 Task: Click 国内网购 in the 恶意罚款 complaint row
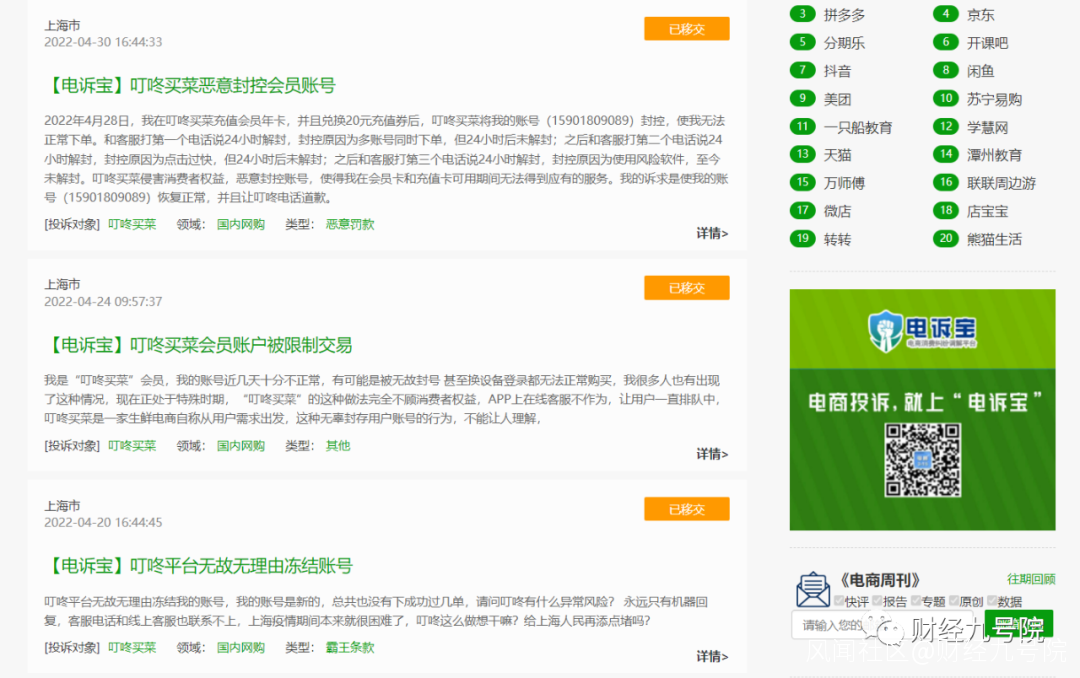coord(241,224)
